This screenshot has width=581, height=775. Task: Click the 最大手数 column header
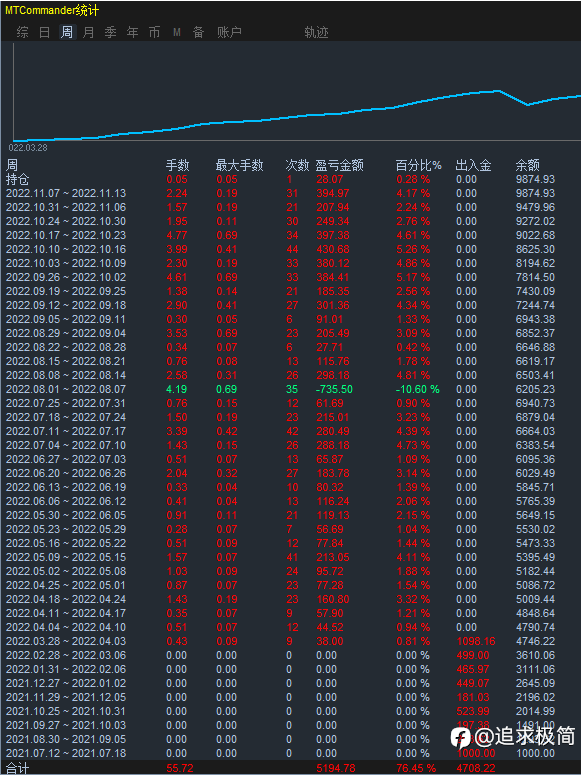(x=239, y=165)
